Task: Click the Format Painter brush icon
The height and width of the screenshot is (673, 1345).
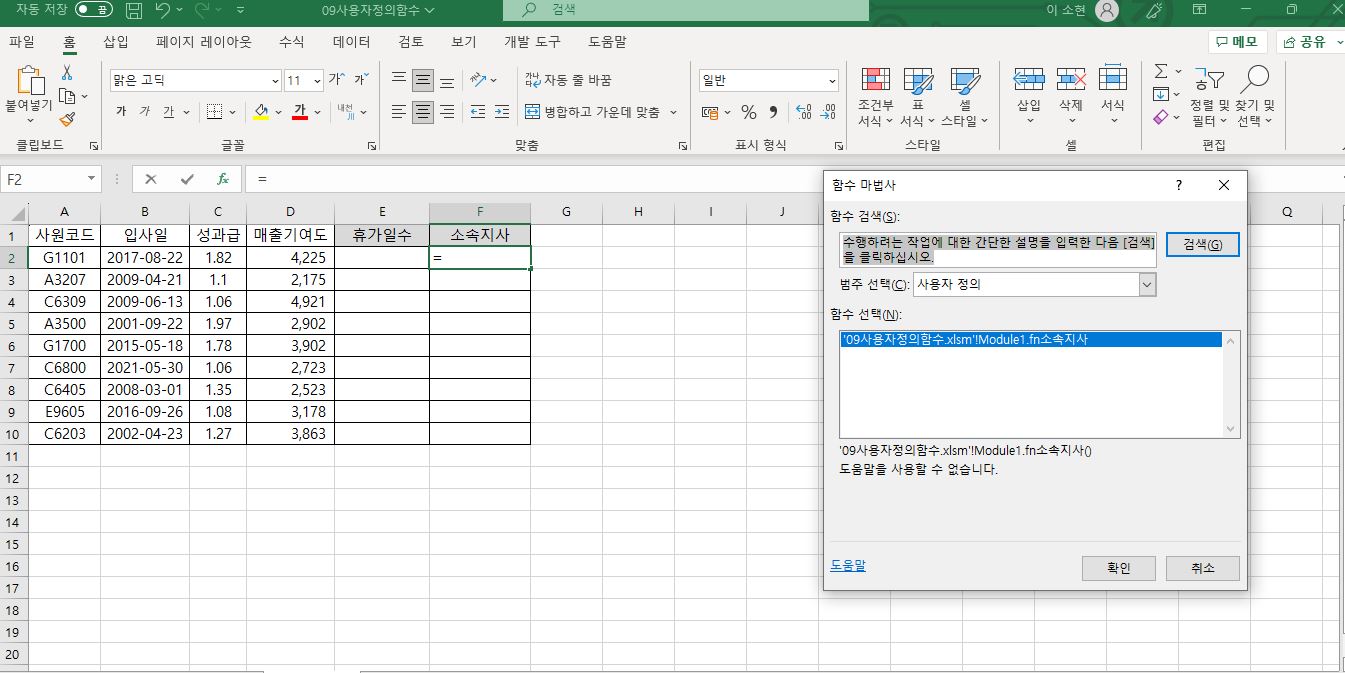Action: (x=67, y=120)
